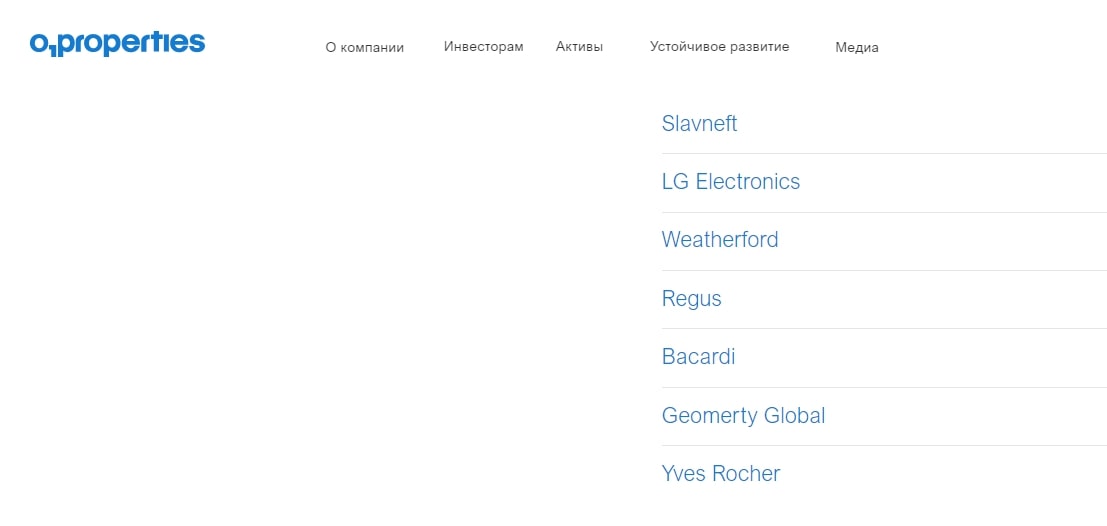Image resolution: width=1107 pixels, height=526 pixels.
Task: Open the О компании menu
Action: [364, 48]
